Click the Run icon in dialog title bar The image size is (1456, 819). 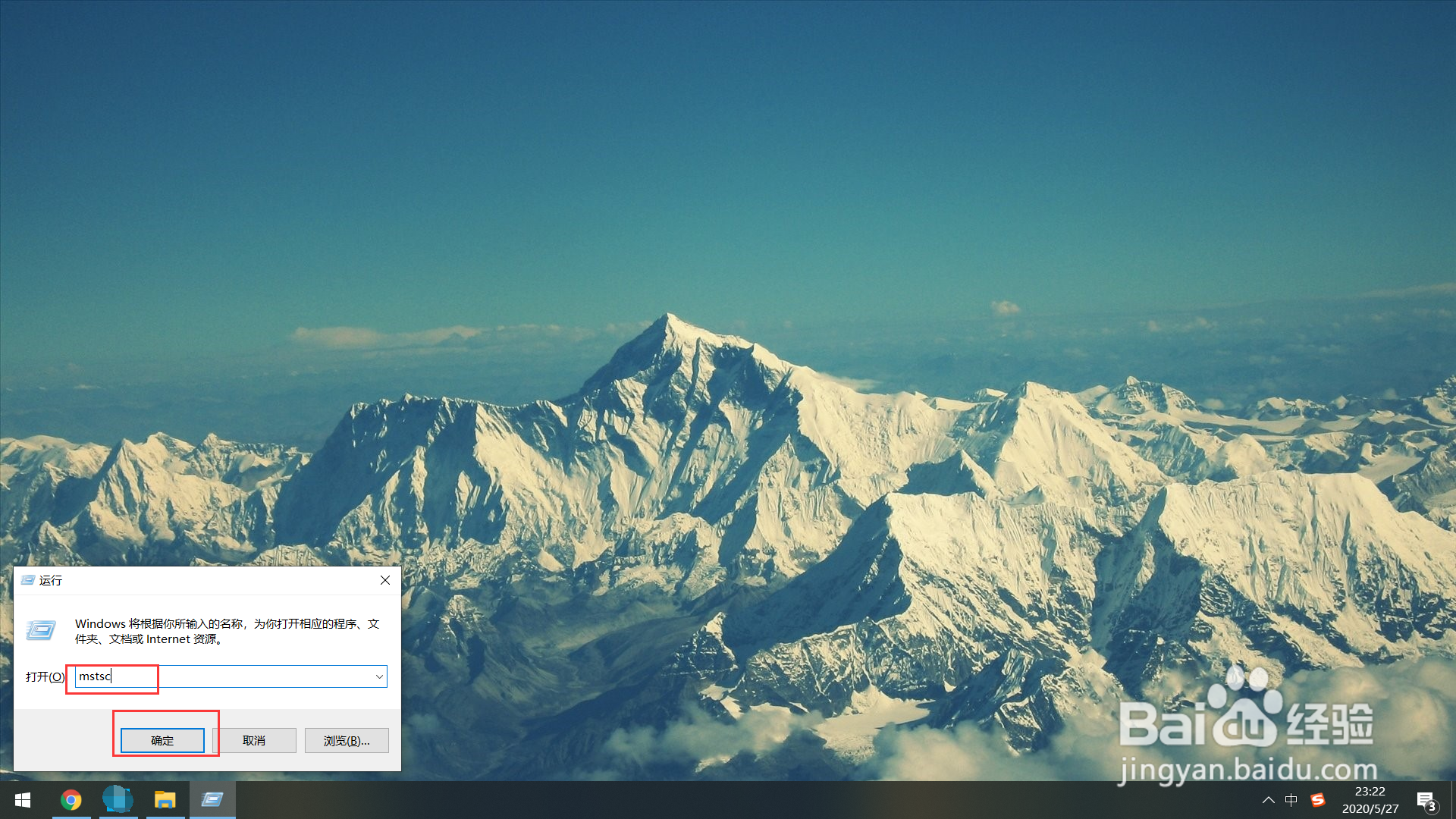click(28, 580)
